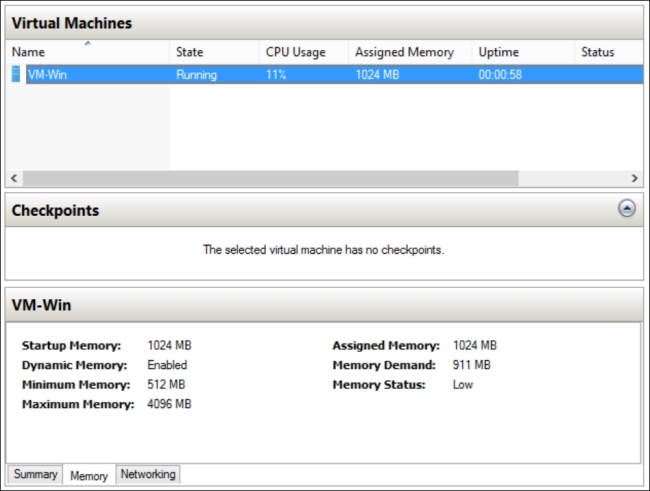This screenshot has width=650, height=491.
Task: Click the no checkpoints message
Action: (323, 250)
